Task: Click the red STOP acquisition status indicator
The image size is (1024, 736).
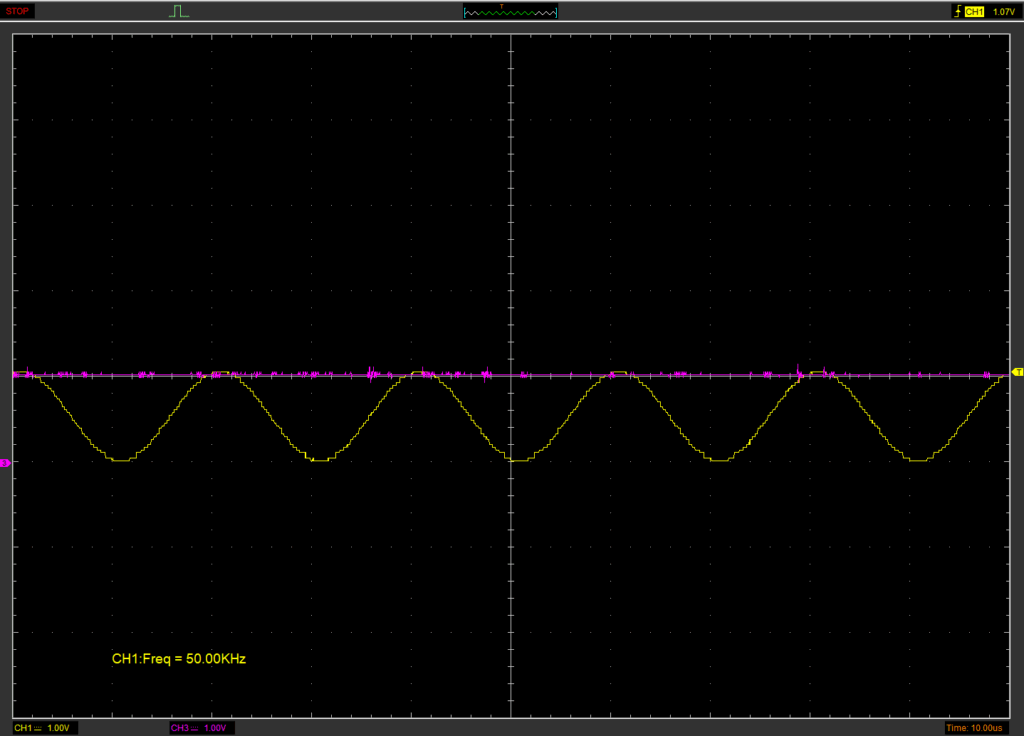Action: pos(19,11)
